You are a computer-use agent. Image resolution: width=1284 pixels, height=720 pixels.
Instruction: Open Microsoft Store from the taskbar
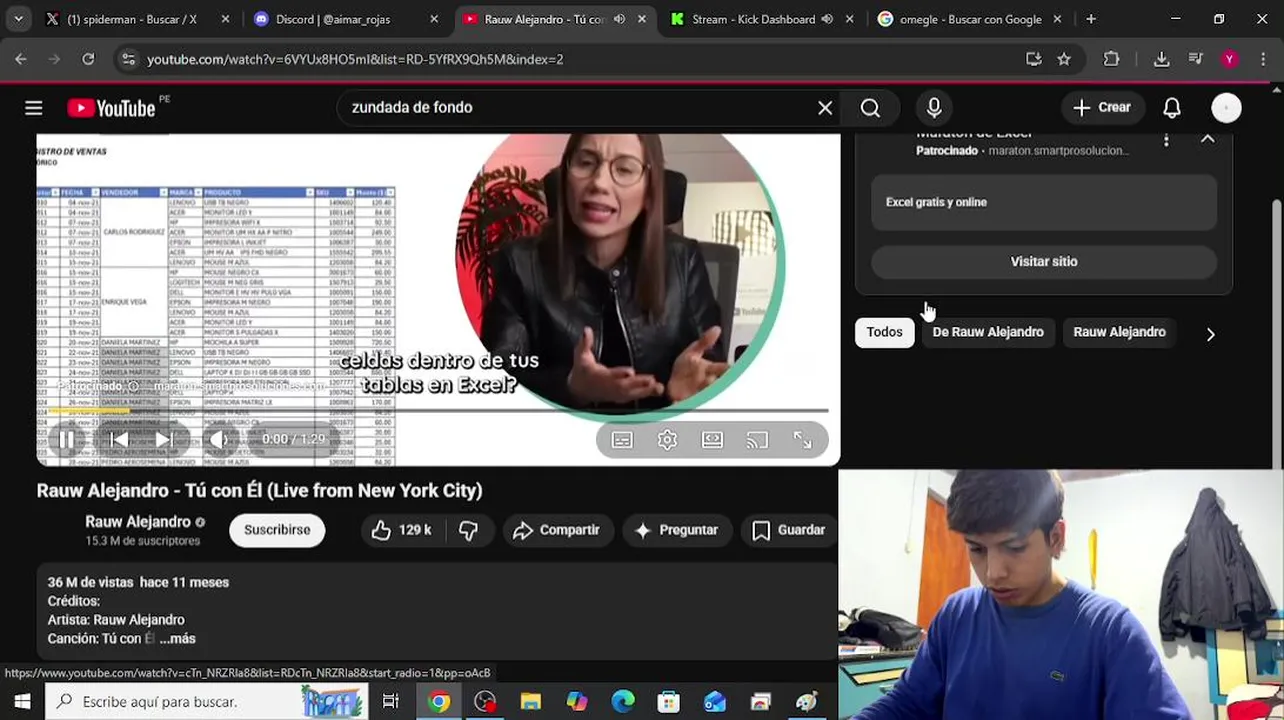tap(668, 701)
